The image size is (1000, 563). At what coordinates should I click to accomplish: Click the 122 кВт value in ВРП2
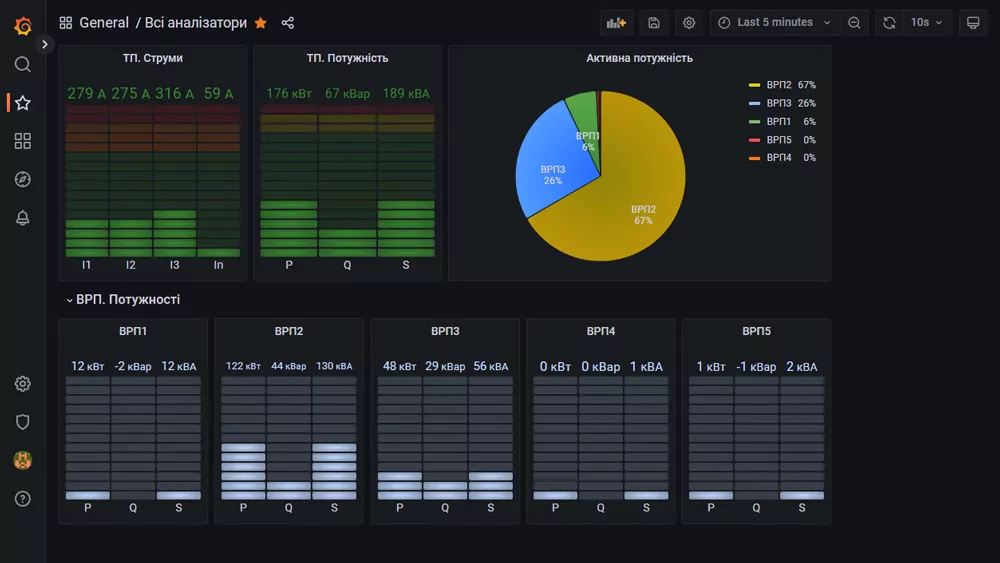click(243, 367)
